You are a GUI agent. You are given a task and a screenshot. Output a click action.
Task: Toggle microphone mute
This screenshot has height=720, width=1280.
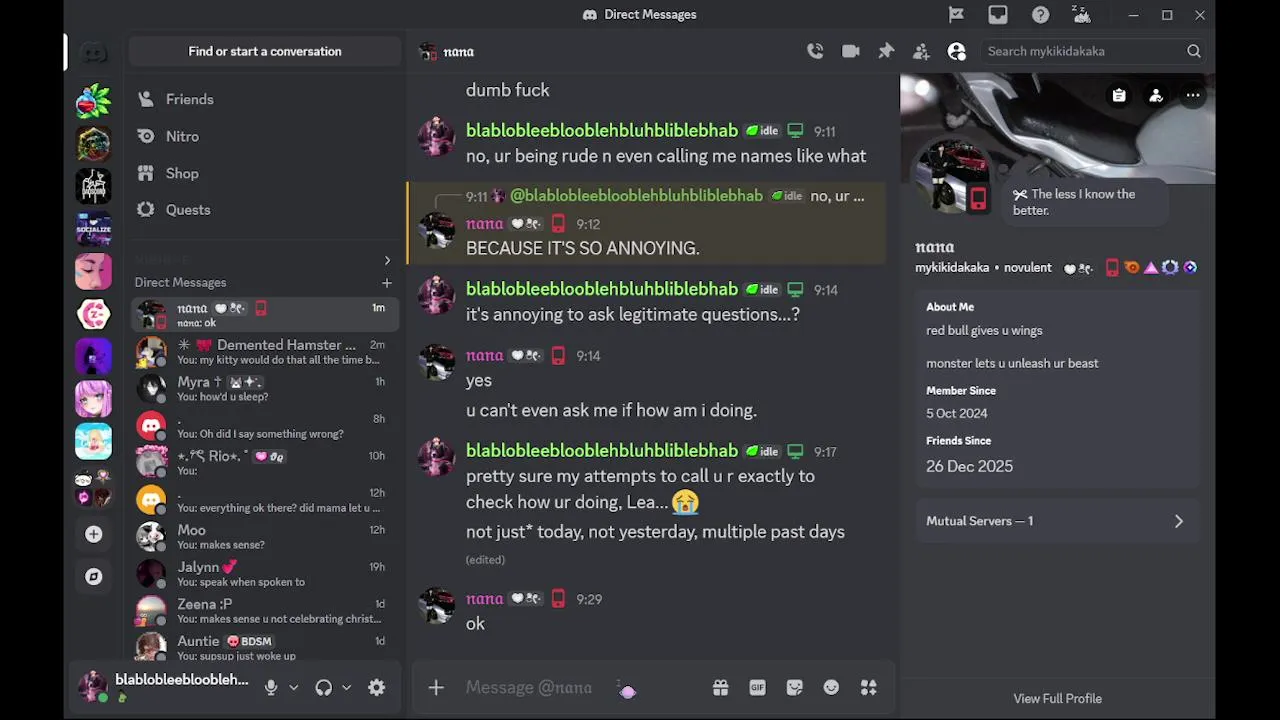[270, 687]
